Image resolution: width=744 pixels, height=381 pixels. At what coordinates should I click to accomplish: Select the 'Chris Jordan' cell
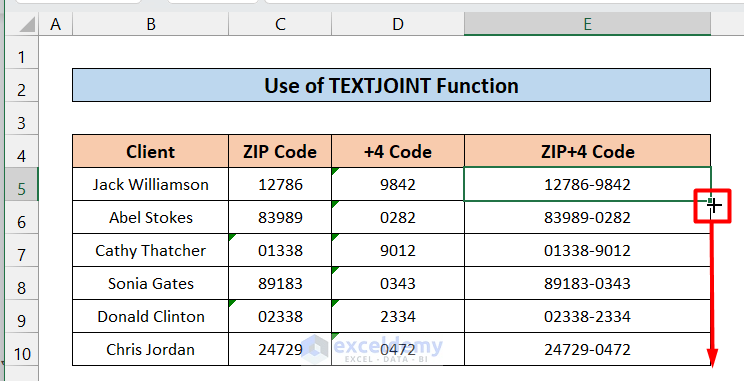tap(150, 349)
